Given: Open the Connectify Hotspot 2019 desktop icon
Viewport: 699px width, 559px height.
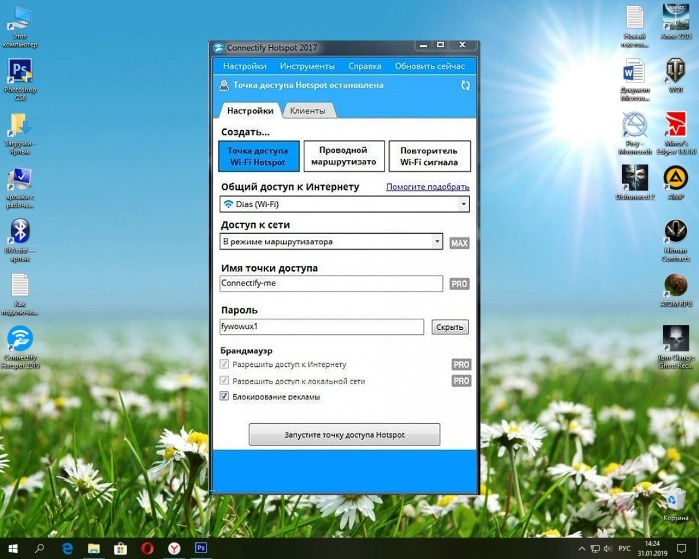Looking at the screenshot, I should (x=20, y=347).
